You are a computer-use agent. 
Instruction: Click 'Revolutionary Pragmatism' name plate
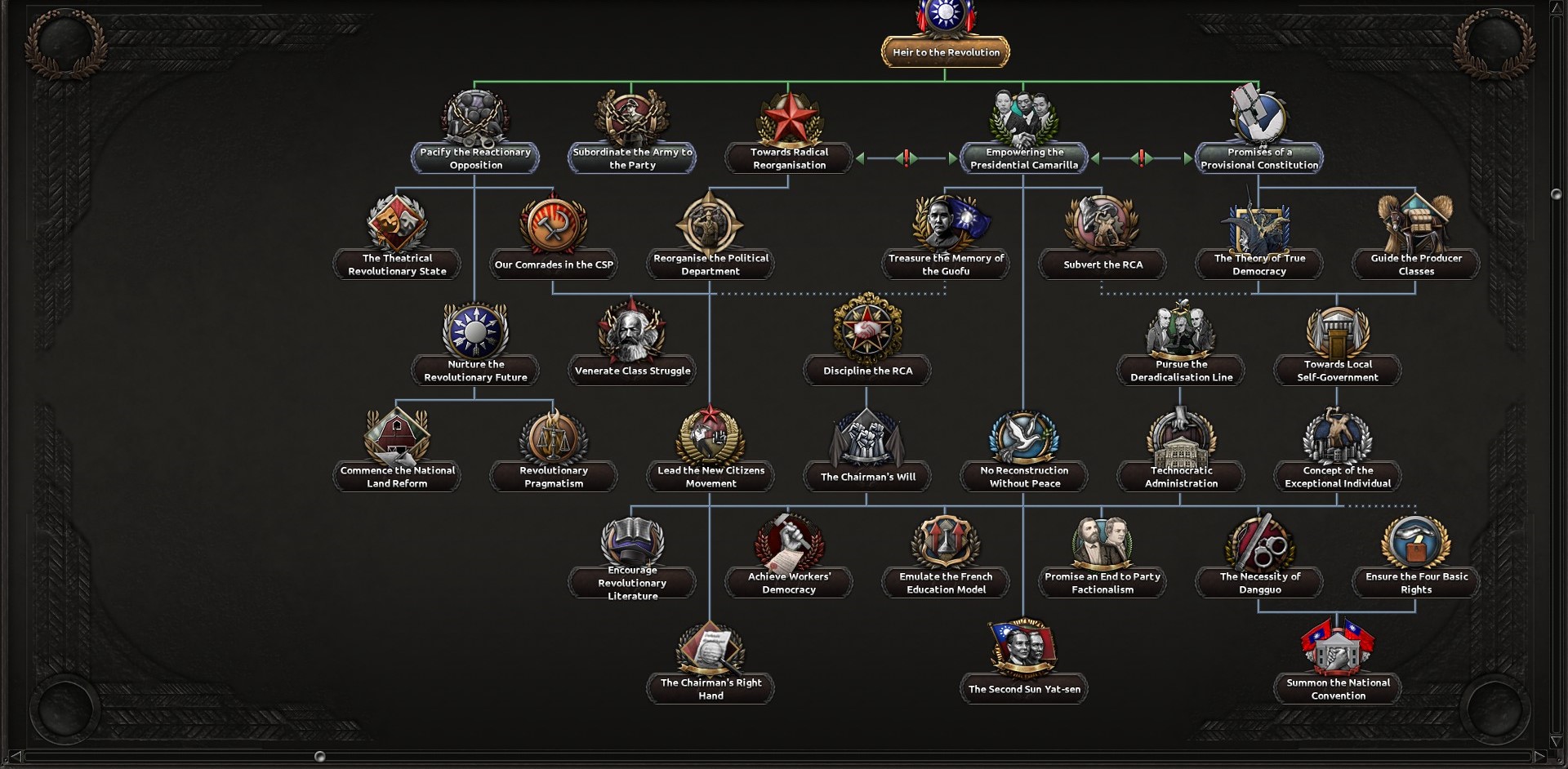pyautogui.click(x=554, y=477)
